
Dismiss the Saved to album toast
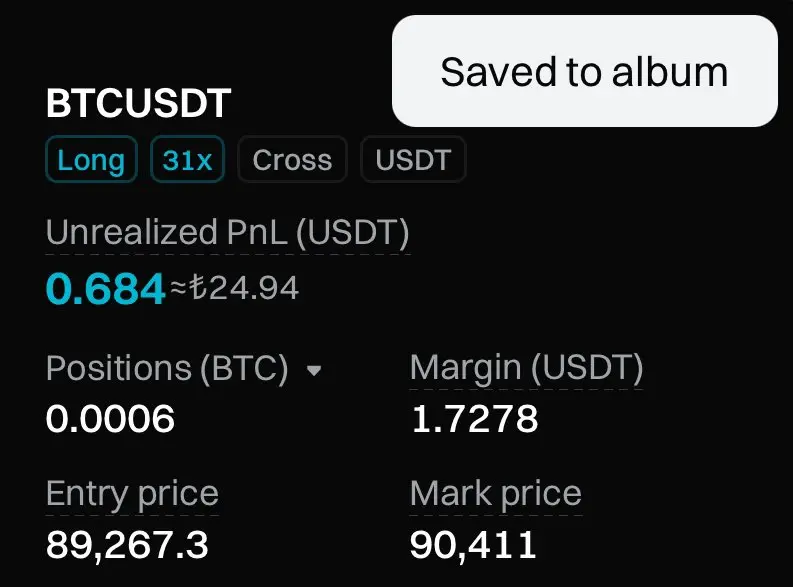click(x=585, y=71)
